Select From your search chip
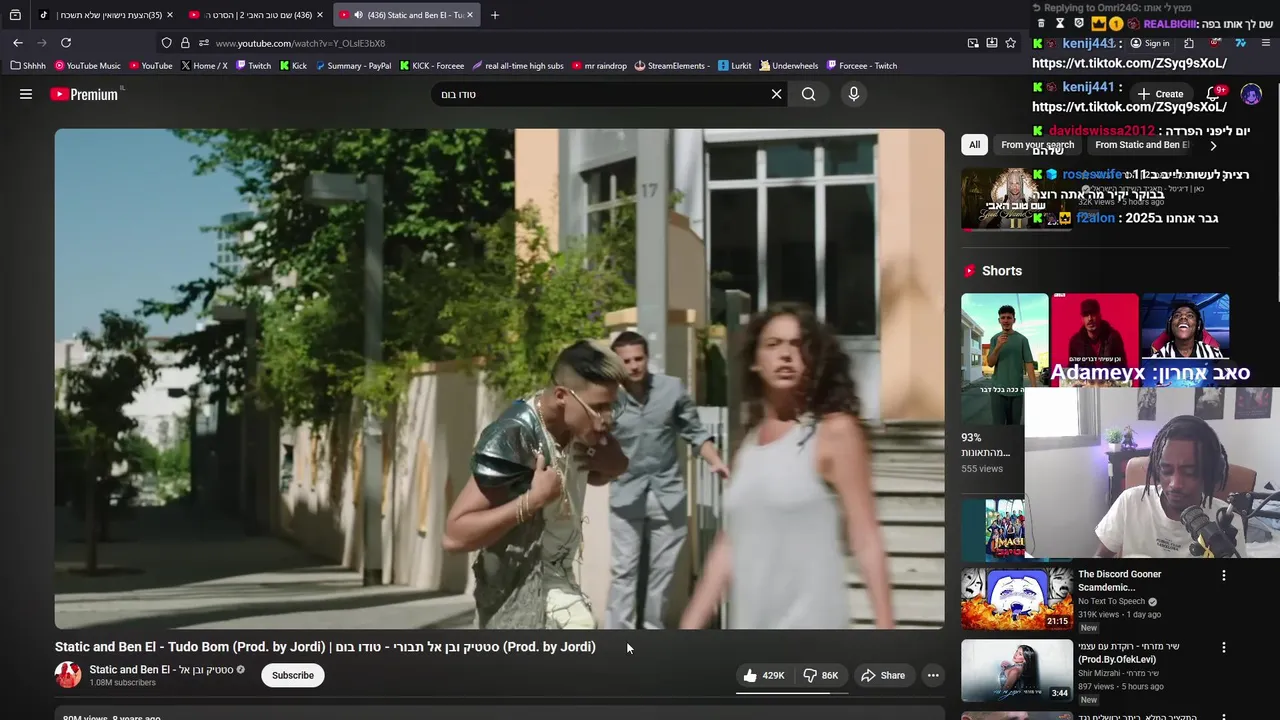1280x720 pixels. point(1037,145)
